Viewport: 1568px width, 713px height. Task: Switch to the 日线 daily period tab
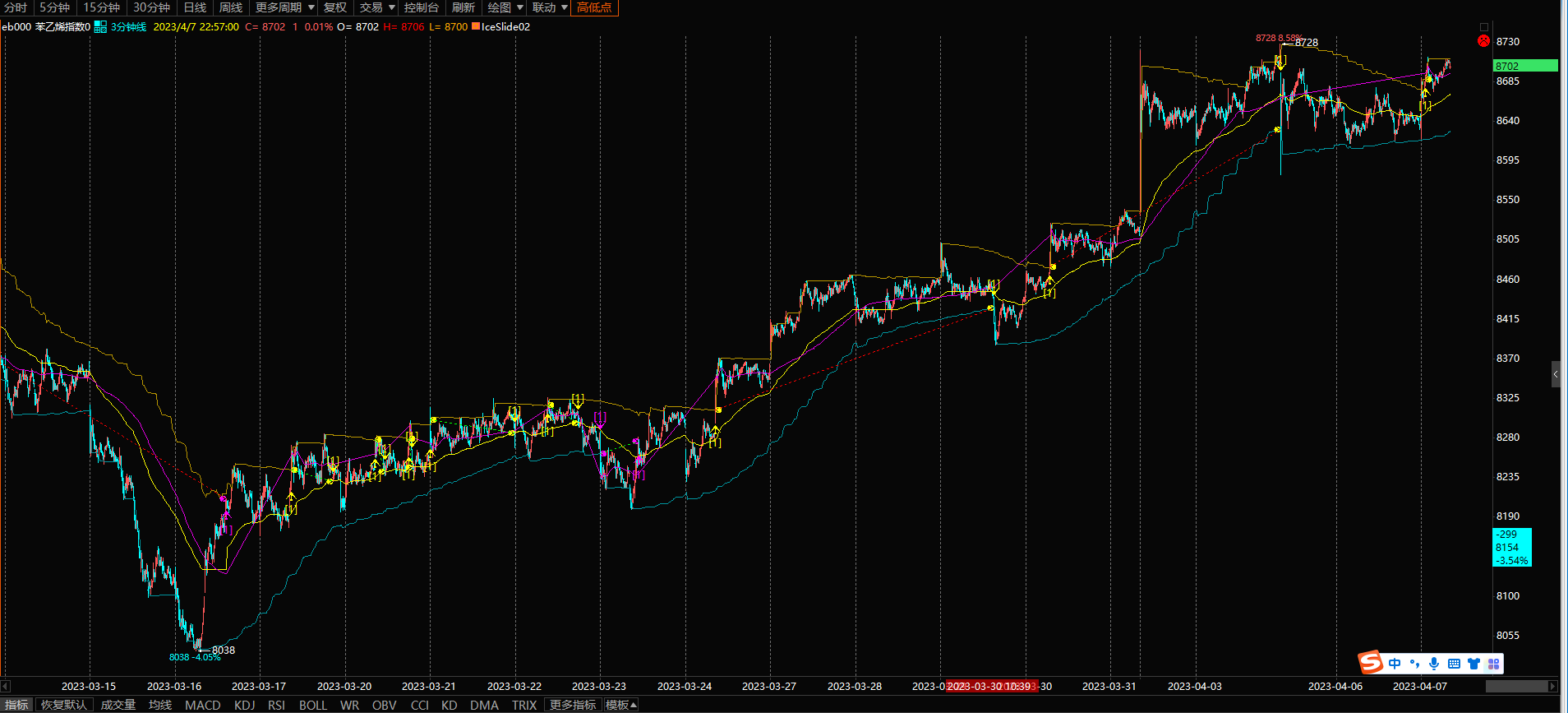point(195,7)
